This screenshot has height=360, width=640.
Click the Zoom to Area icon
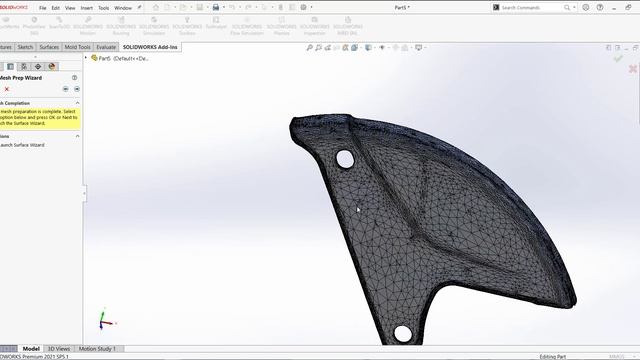point(318,48)
